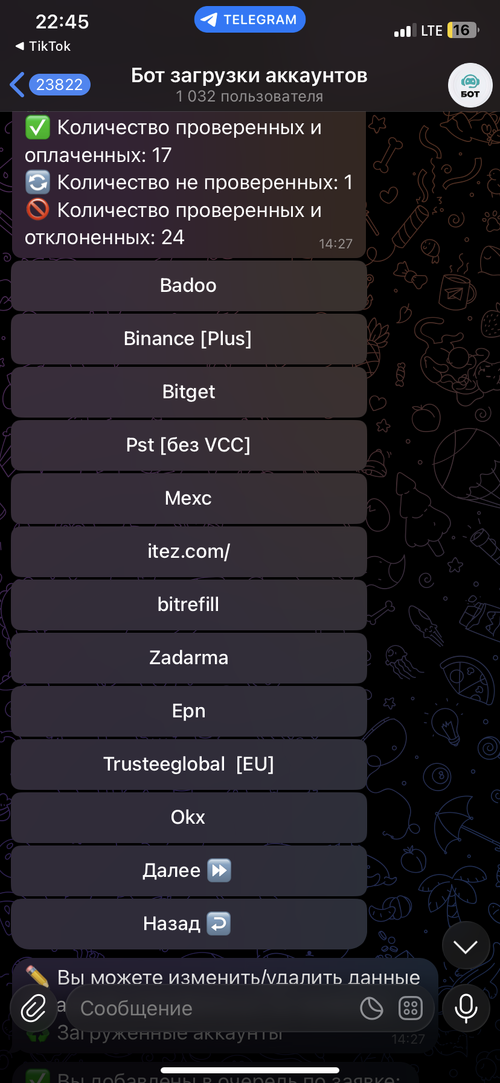This screenshot has height=1083, width=500.
Task: Select the Badoo option
Action: 189,285
